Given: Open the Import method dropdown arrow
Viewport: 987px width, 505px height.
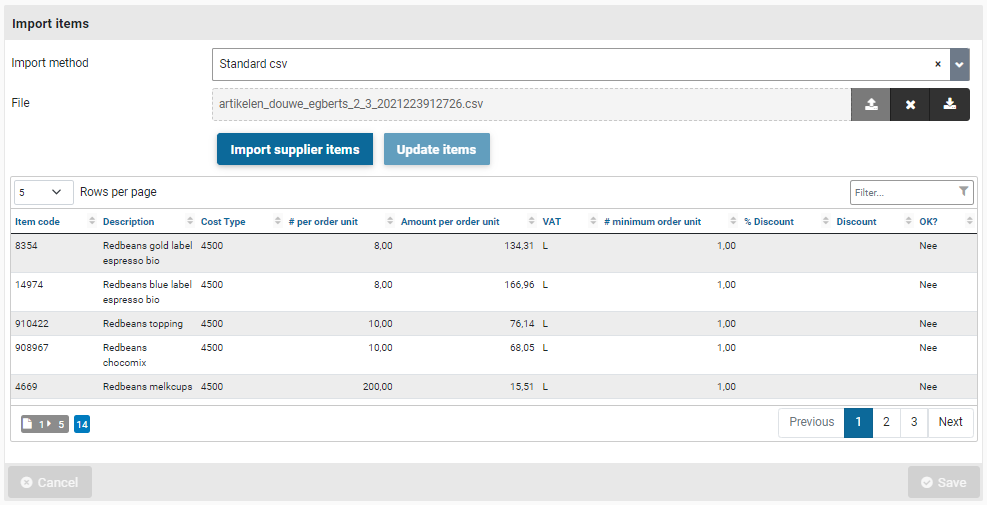Looking at the screenshot, I should [x=960, y=64].
